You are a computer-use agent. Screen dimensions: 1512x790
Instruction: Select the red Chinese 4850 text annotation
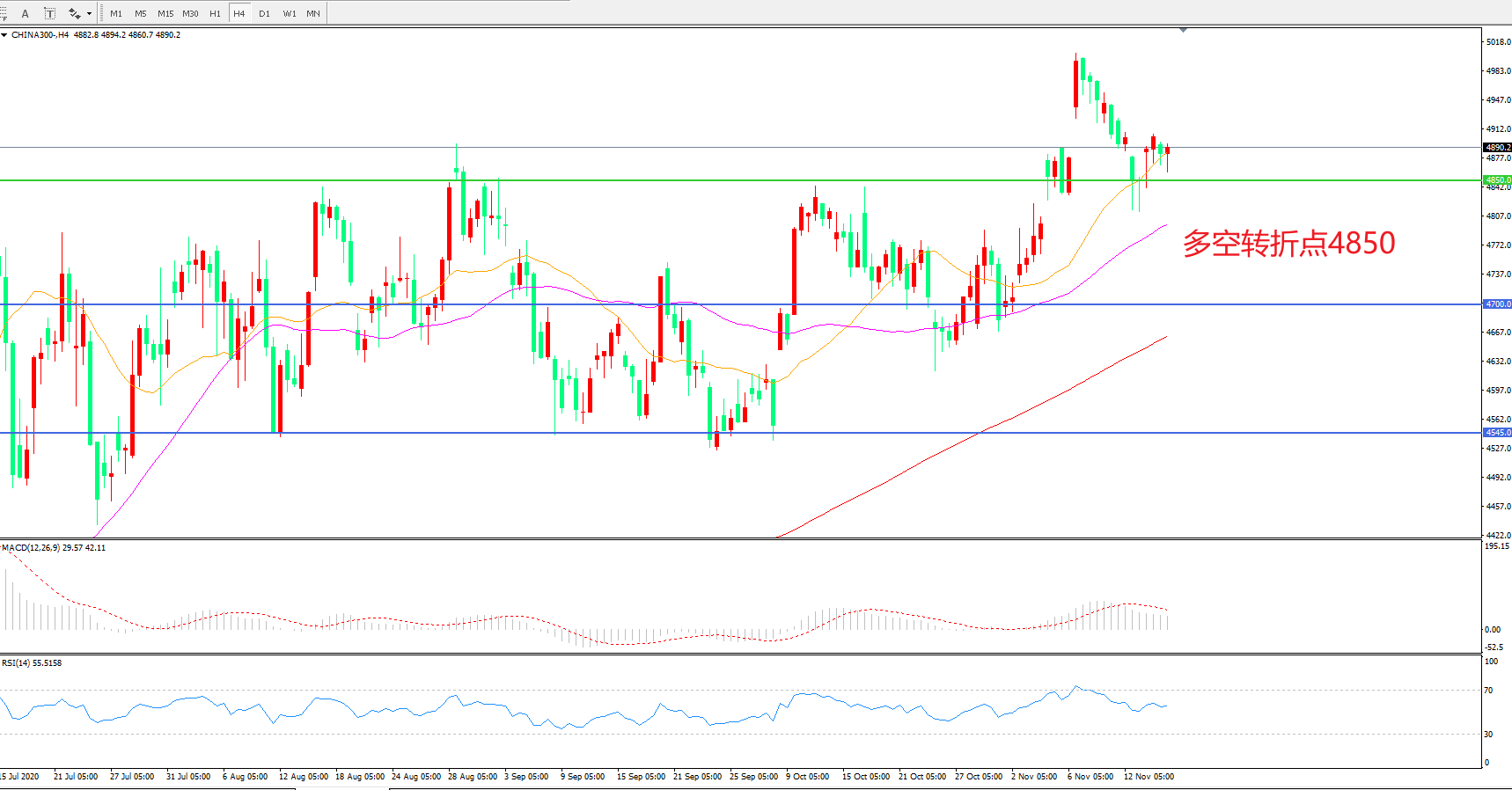(x=1288, y=243)
